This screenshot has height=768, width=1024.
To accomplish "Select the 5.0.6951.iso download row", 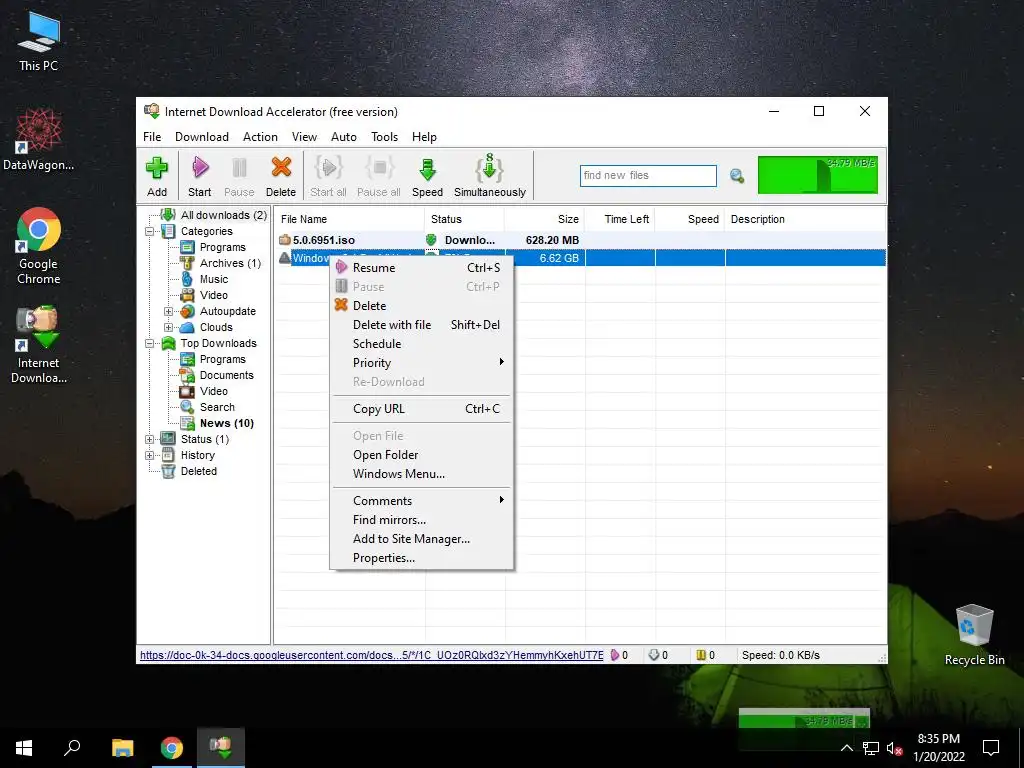I will (x=580, y=240).
